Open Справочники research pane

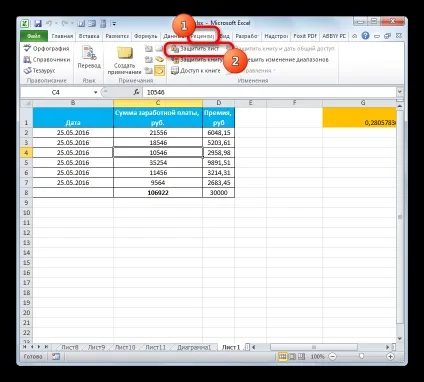pyautogui.click(x=46, y=60)
